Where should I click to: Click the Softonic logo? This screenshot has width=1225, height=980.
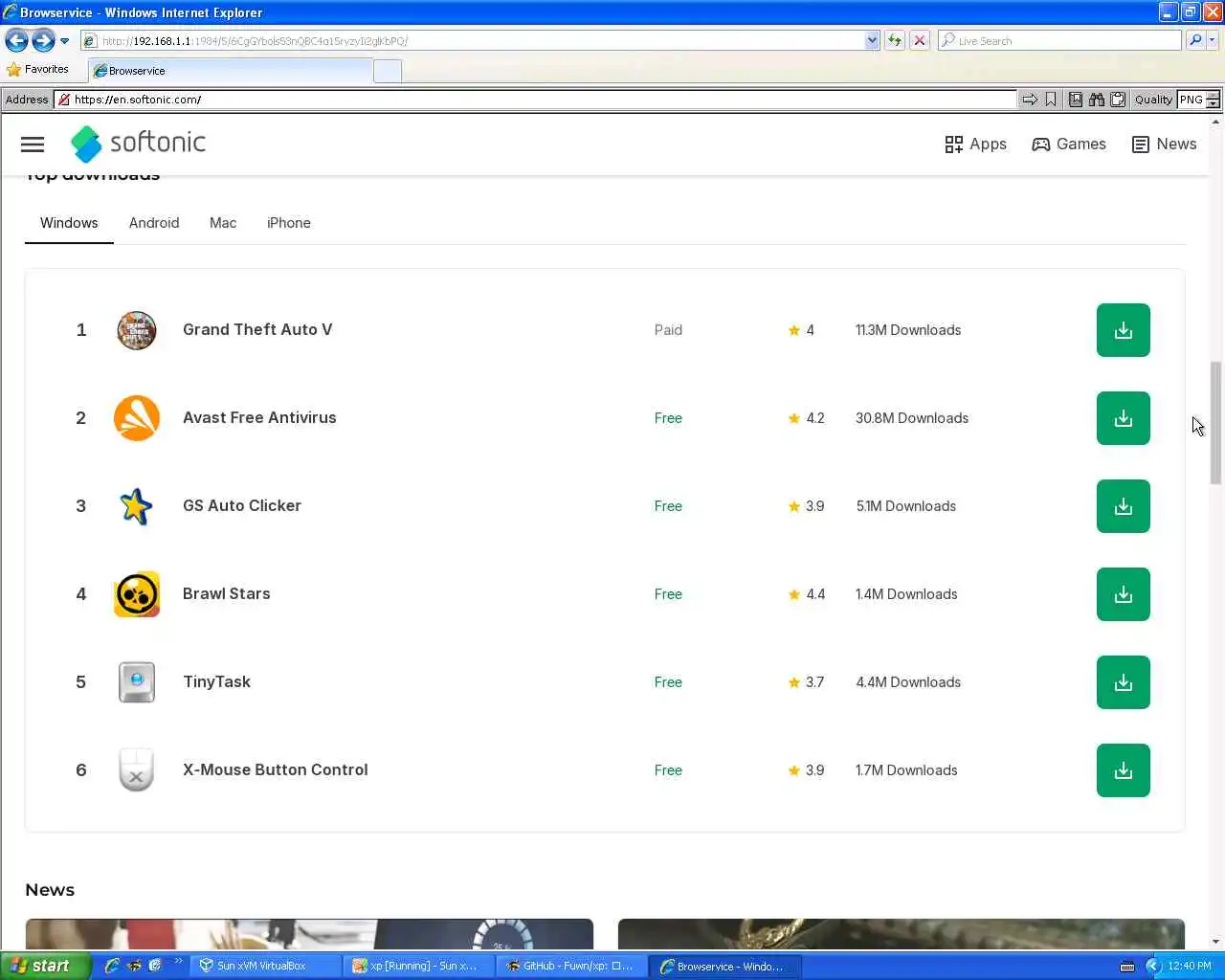tap(138, 144)
